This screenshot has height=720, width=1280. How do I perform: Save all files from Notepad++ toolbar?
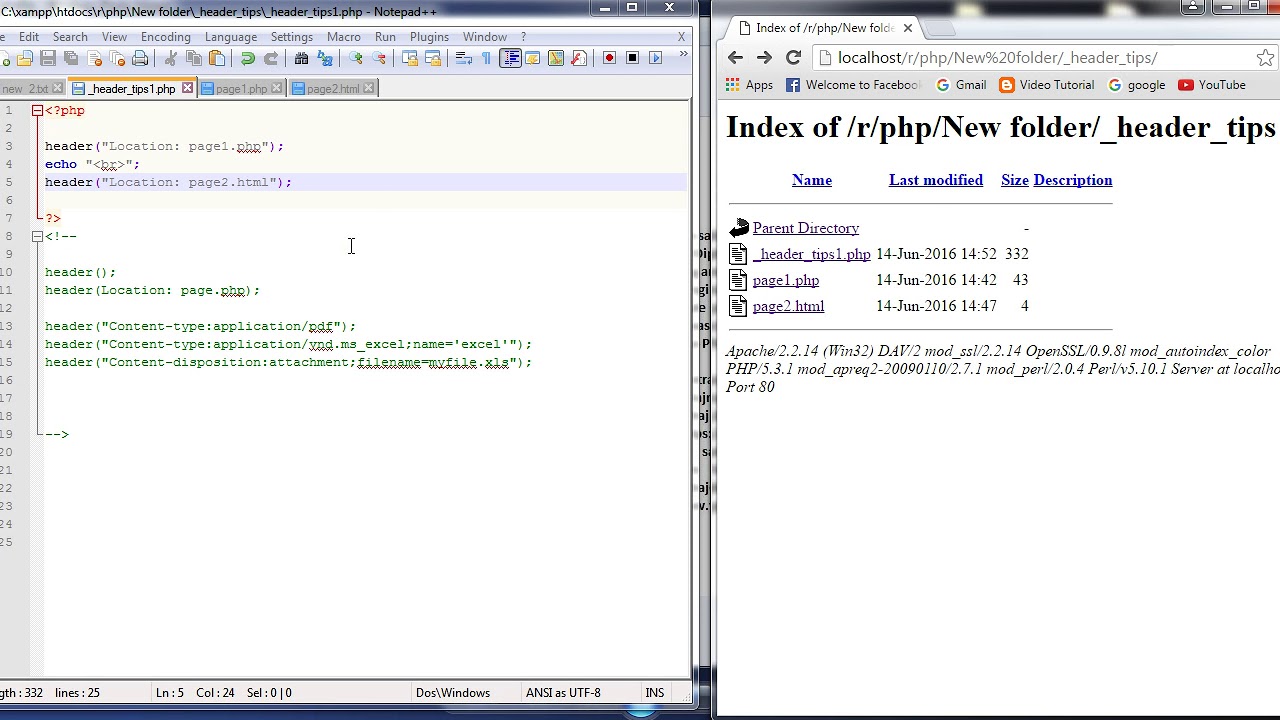pos(70,58)
